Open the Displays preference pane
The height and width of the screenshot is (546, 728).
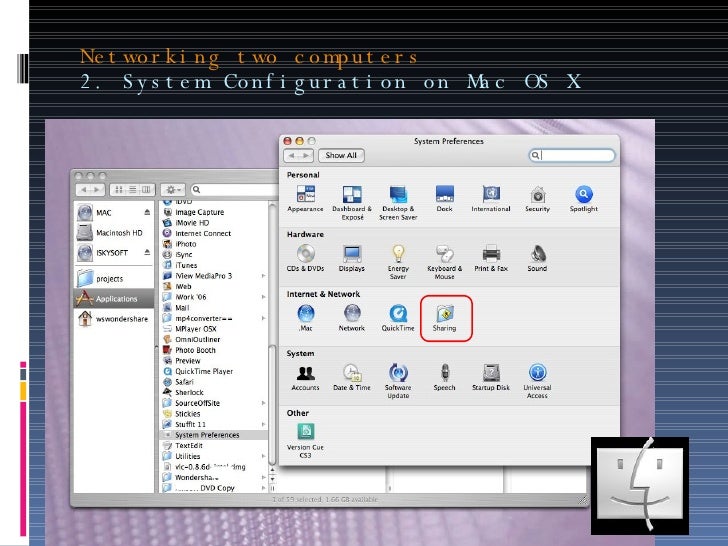coord(351,258)
